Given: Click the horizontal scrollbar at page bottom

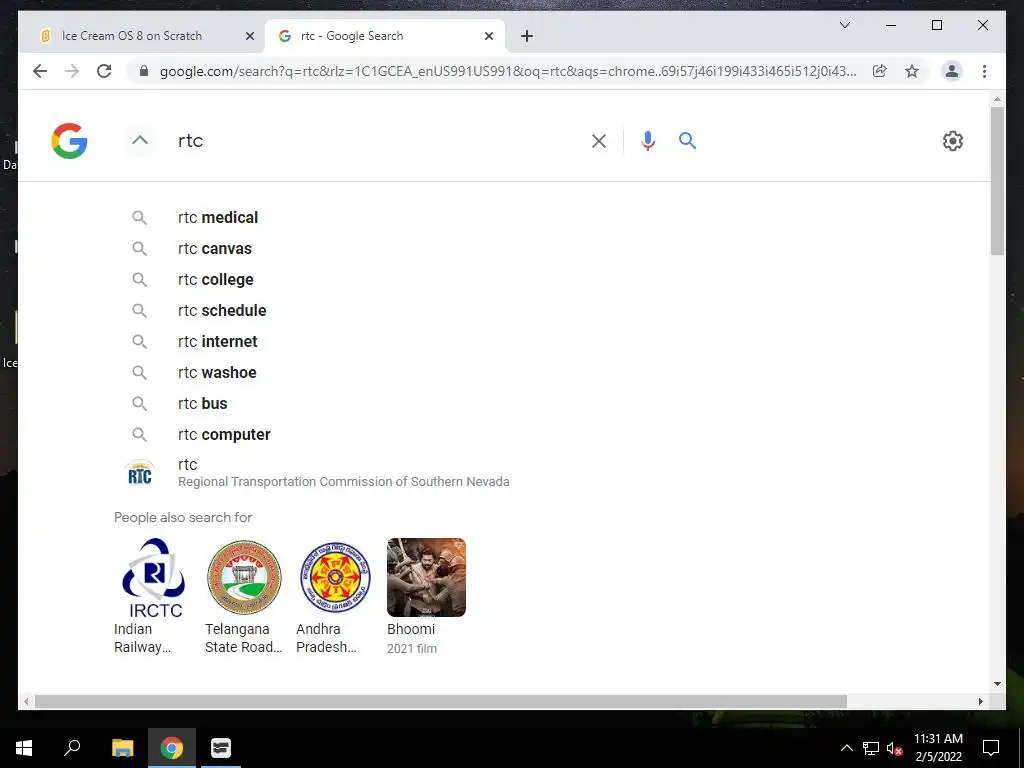Looking at the screenshot, I should pyautogui.click(x=441, y=701).
